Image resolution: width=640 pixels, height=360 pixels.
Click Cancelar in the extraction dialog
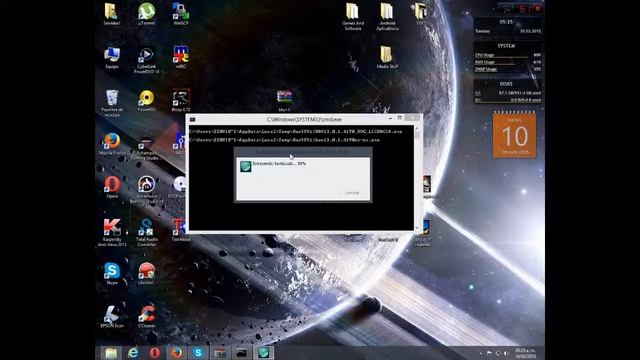[352, 193]
